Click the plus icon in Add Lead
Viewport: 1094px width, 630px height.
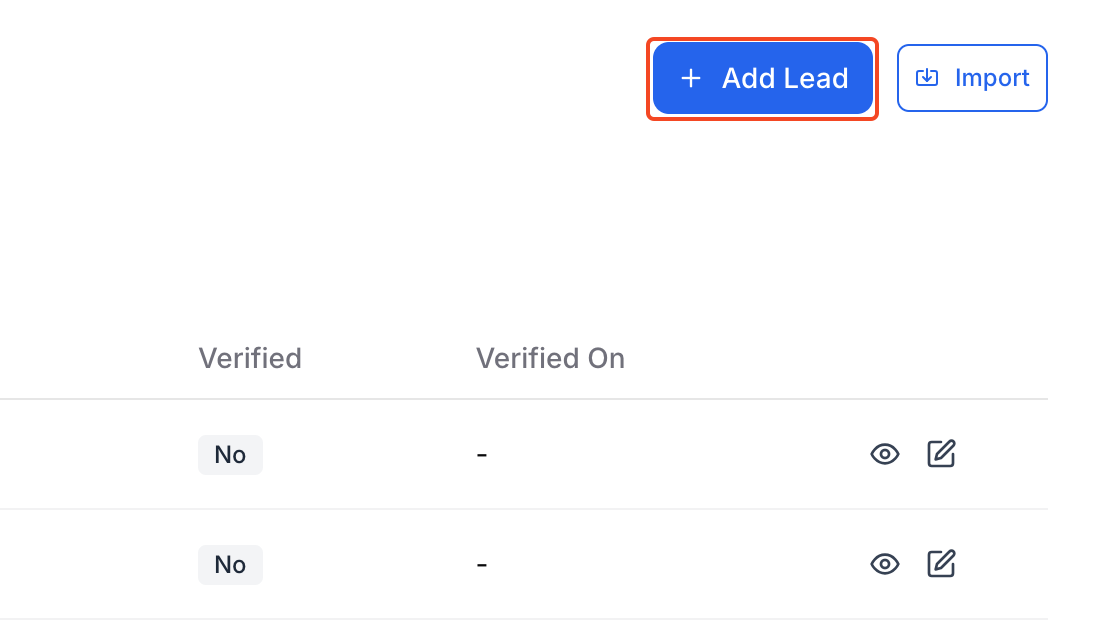click(x=690, y=78)
